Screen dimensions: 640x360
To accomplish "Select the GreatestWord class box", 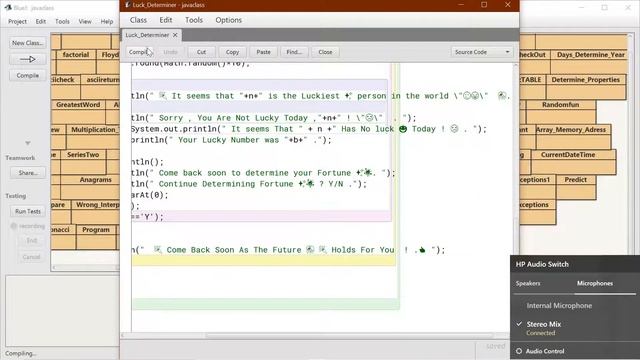I will coord(78,112).
